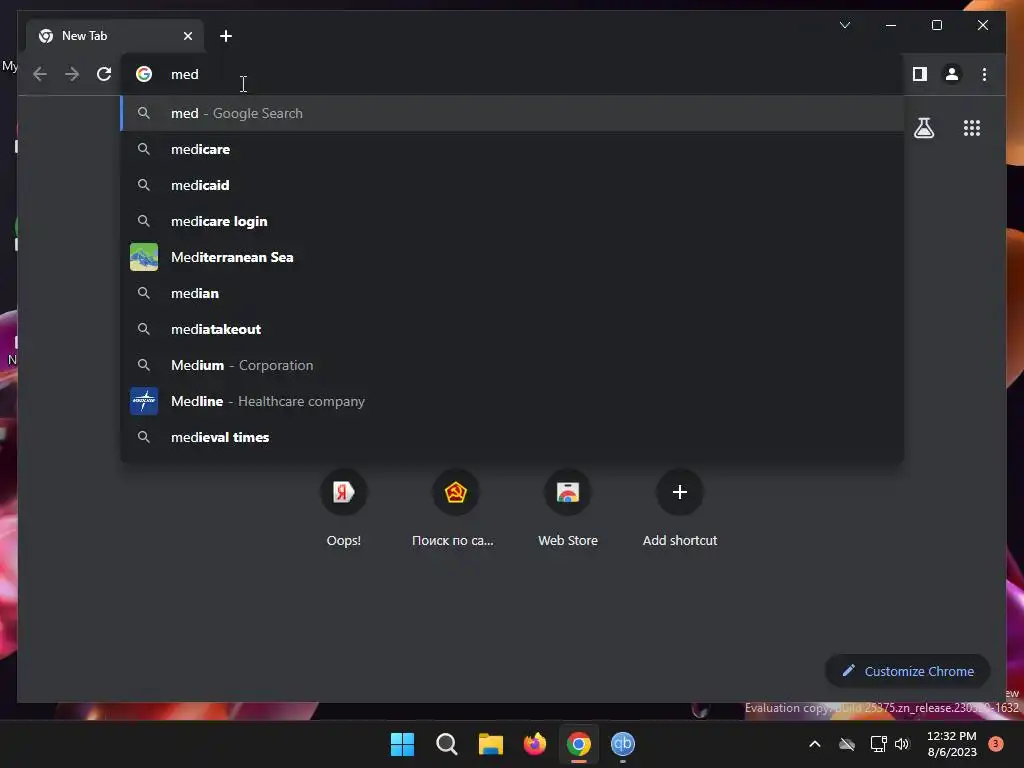Screen dimensions: 1024x768
Task: Open the Поиск по са... shortcut tile
Action: click(455, 509)
